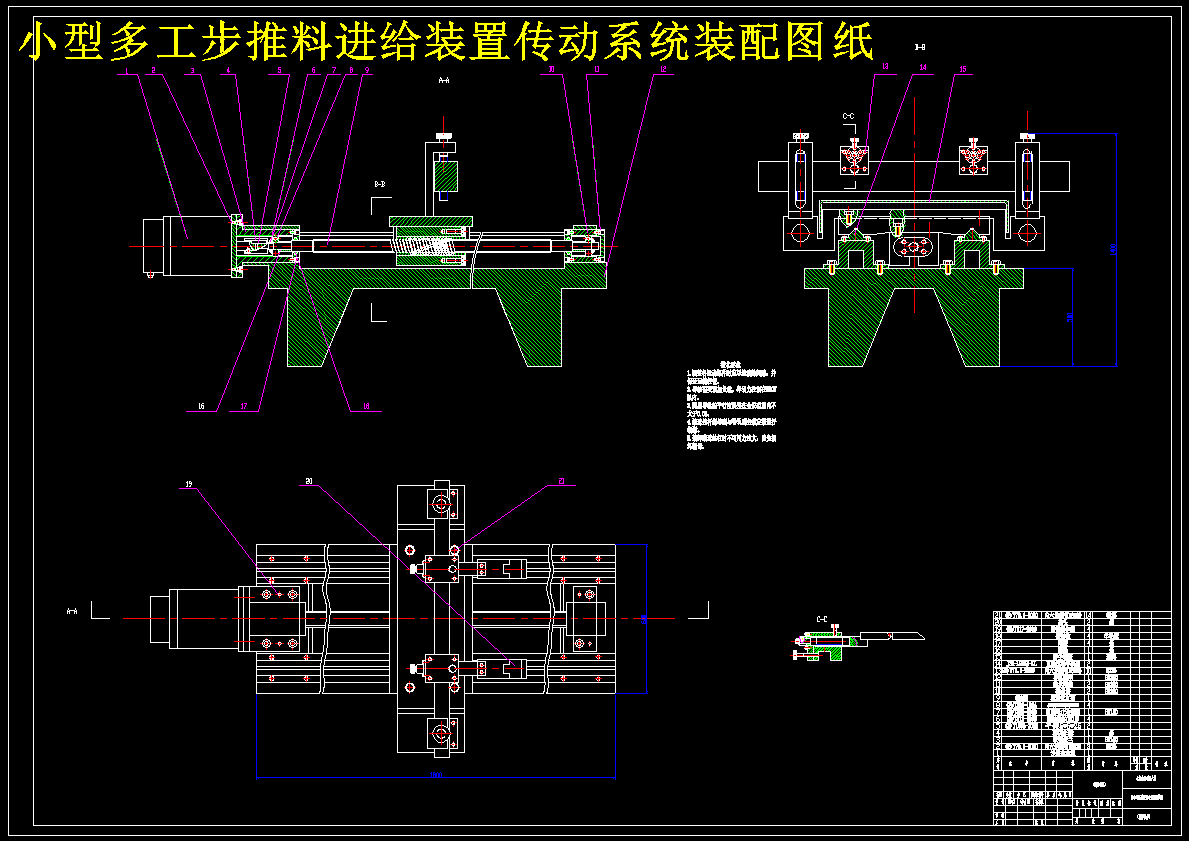Screen dimensions: 1189x841
Task: Select part callout number 18
Action: coord(366,406)
